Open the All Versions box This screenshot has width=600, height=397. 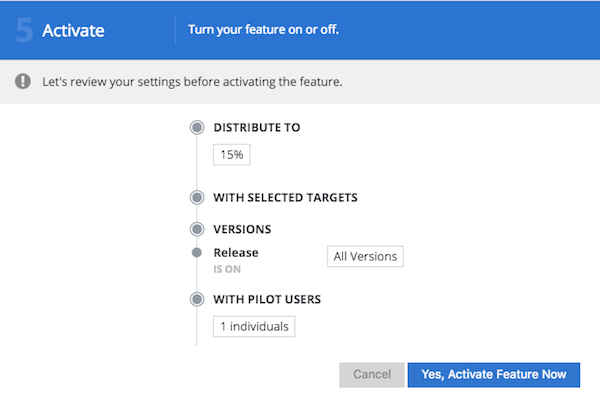point(365,256)
